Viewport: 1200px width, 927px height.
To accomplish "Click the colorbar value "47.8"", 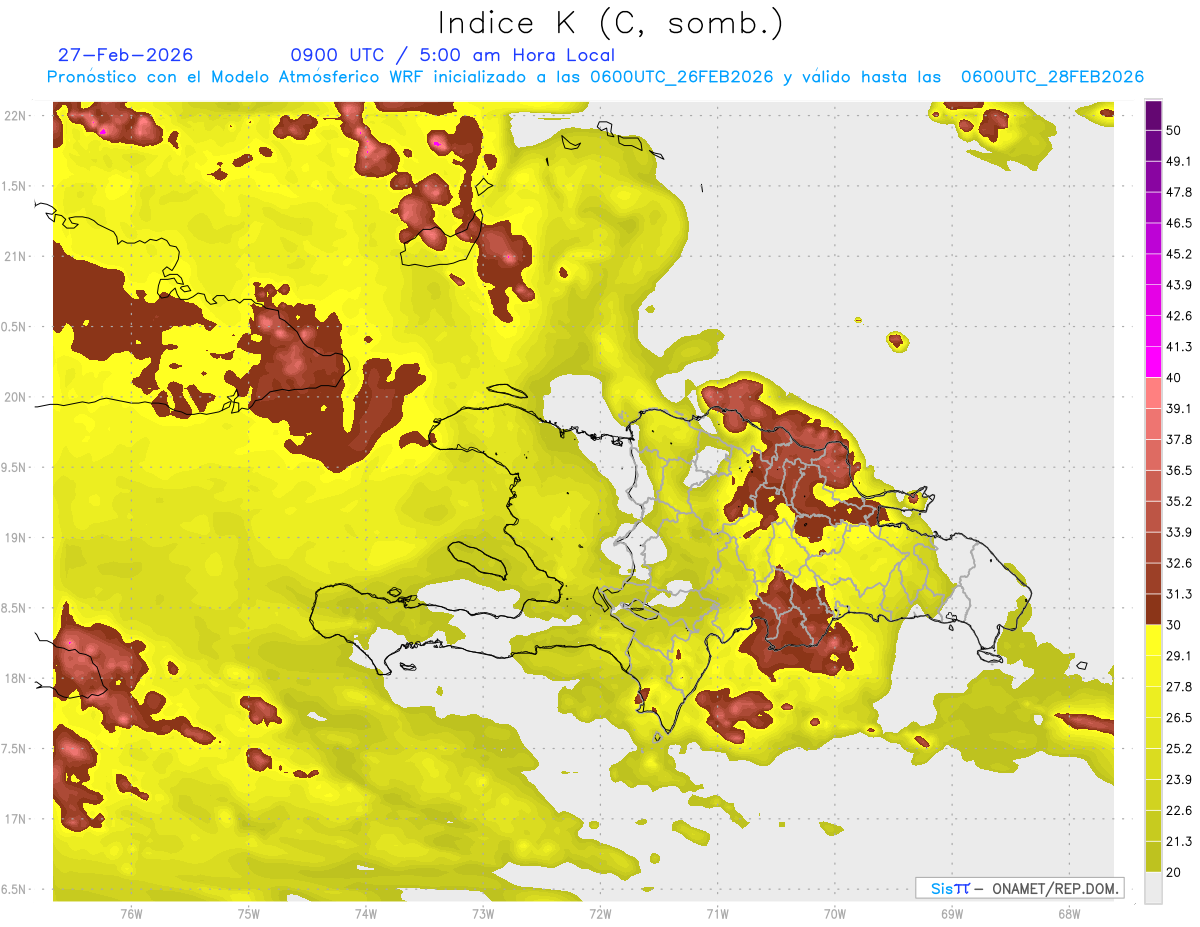I will (1179, 192).
